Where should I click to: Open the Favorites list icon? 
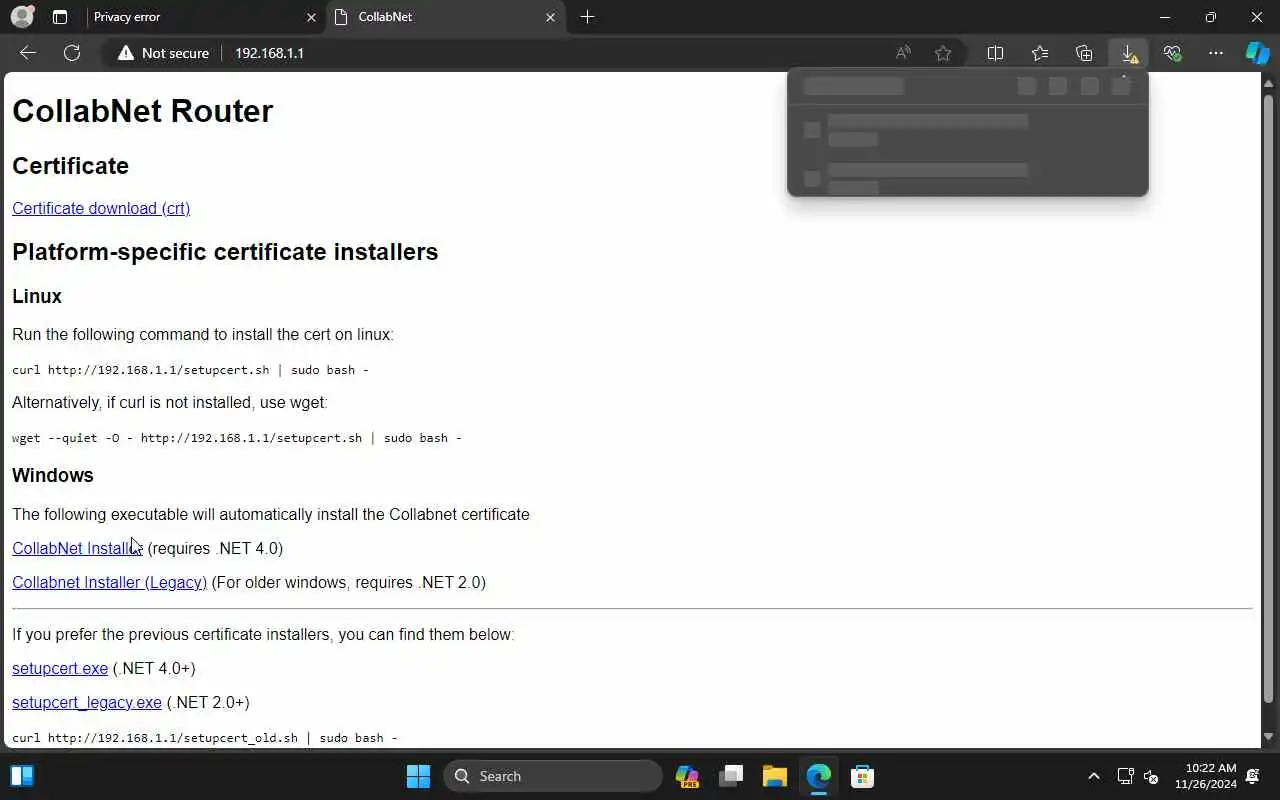pyautogui.click(x=1040, y=53)
